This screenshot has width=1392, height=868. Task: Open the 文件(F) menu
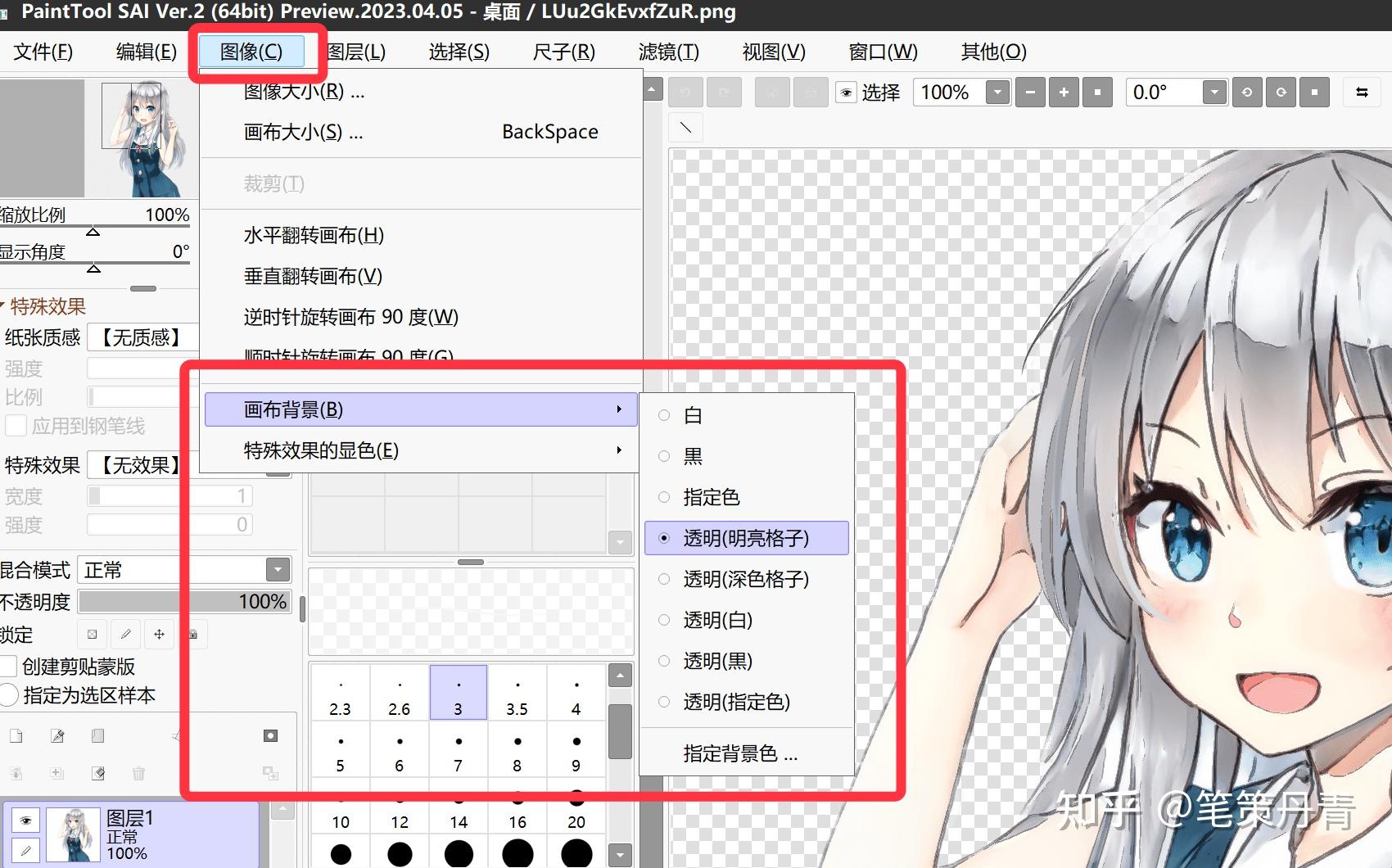coord(43,52)
